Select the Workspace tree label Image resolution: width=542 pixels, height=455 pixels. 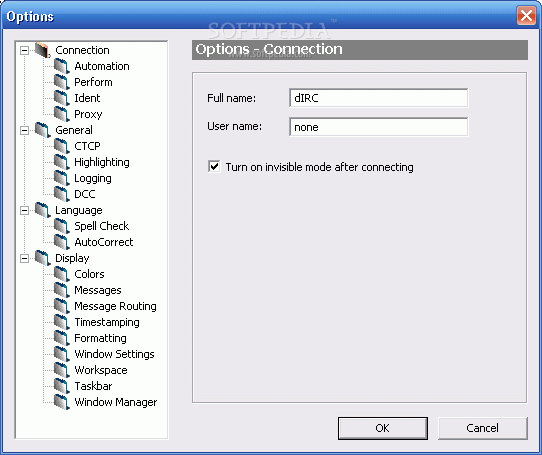tap(101, 371)
